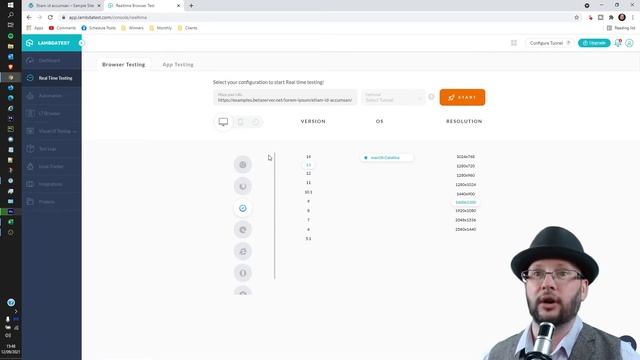
Task: Switch to desktop device type
Action: (223, 122)
